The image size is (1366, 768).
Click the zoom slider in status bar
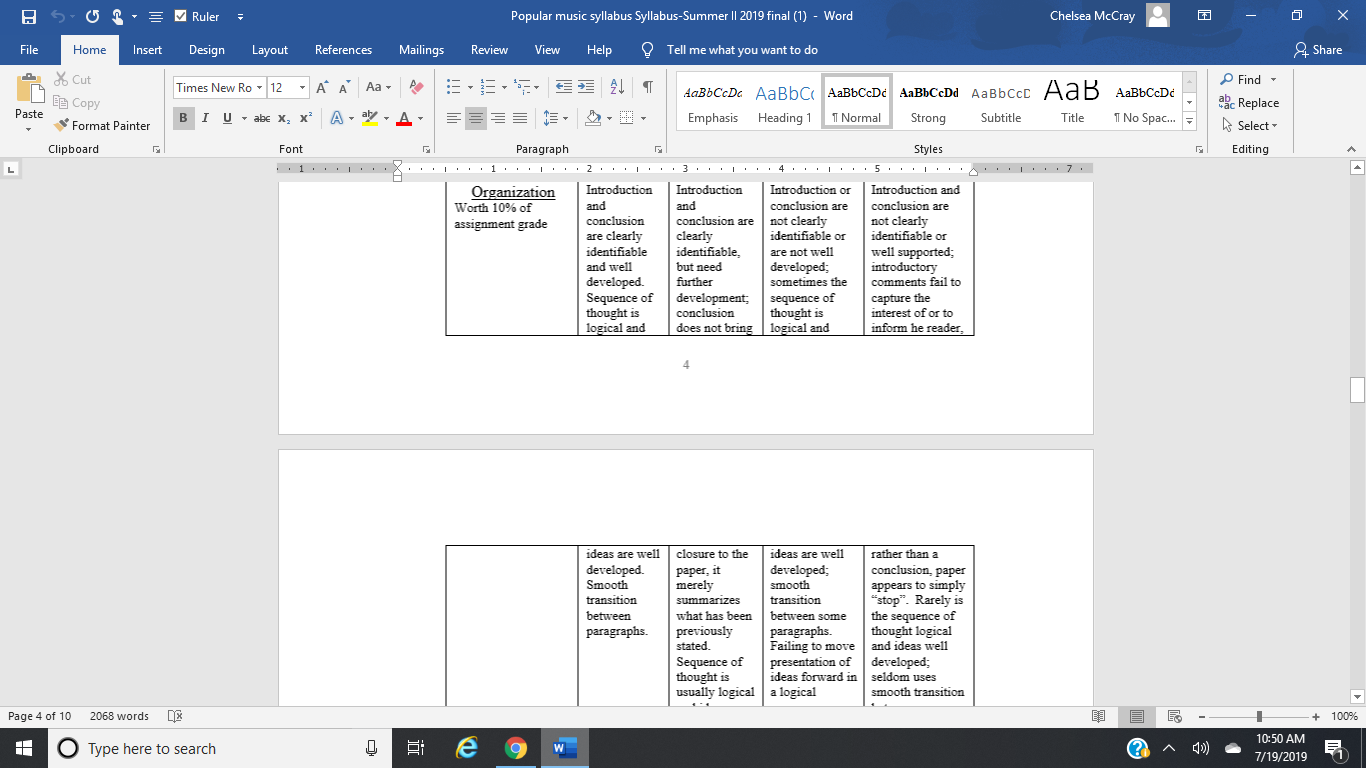point(1259,716)
